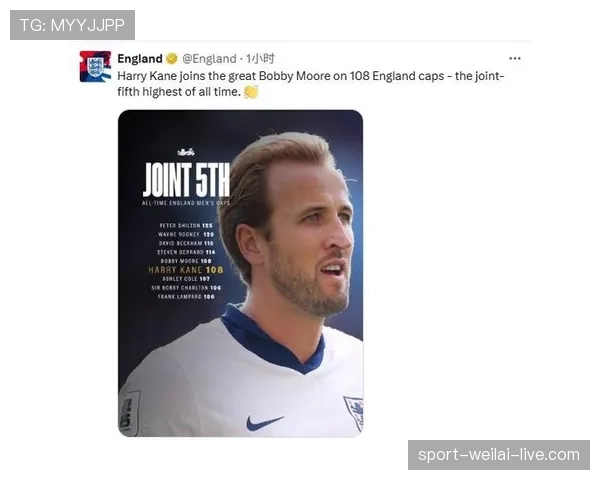The width and height of the screenshot is (600, 480).
Task: Click the small lions logo above JOINT 5TH
Action: [186, 152]
